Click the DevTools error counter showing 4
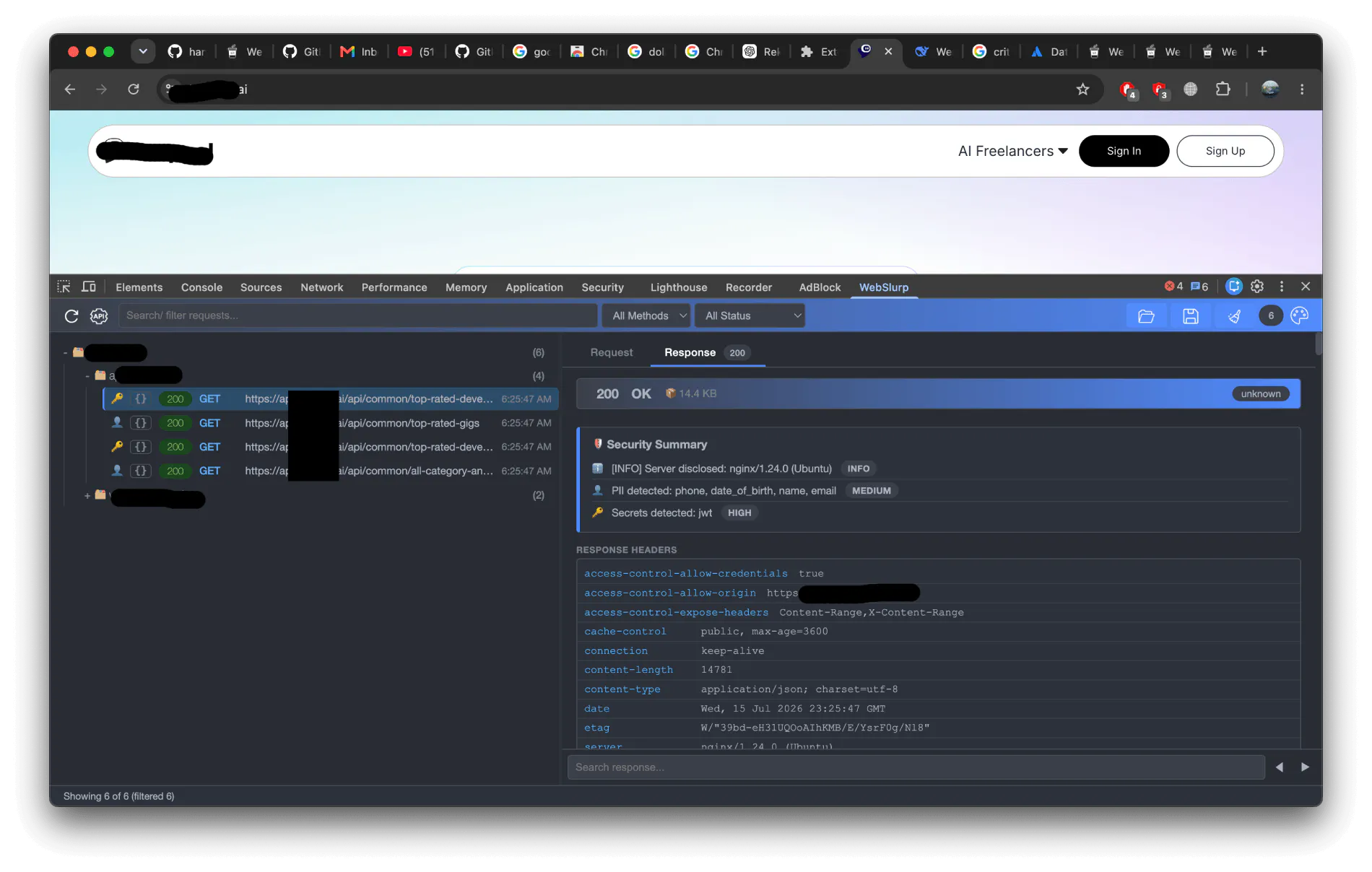Image resolution: width=1372 pixels, height=872 pixels. point(1173,287)
